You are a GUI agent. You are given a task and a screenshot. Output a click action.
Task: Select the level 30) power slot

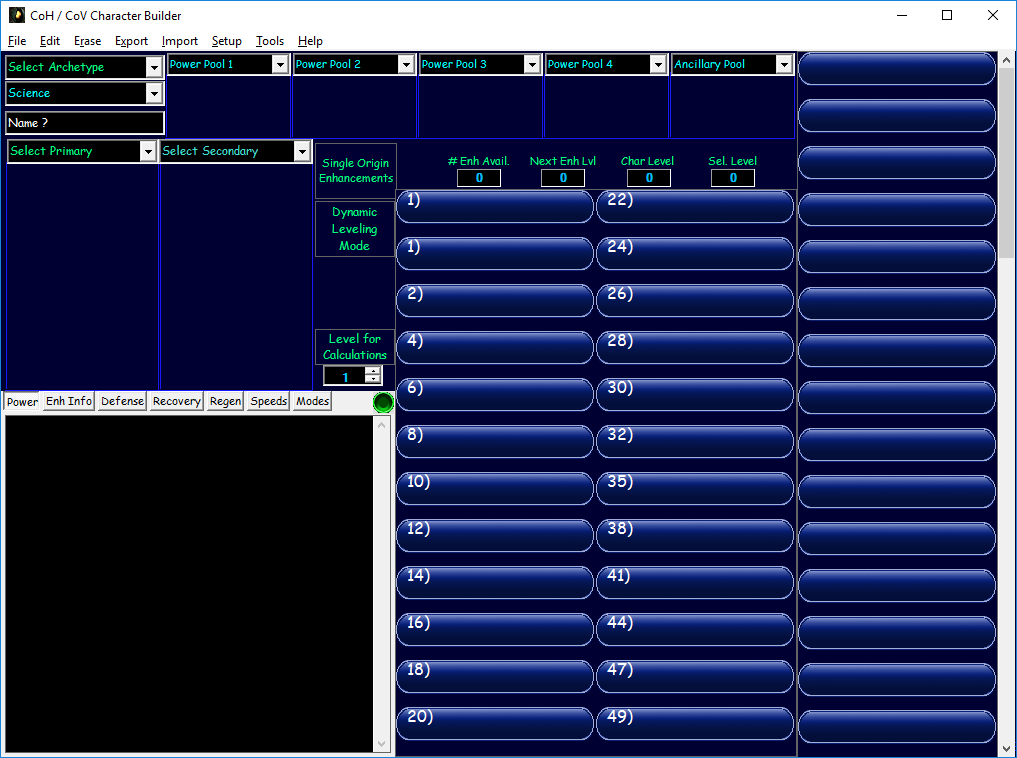pos(695,395)
